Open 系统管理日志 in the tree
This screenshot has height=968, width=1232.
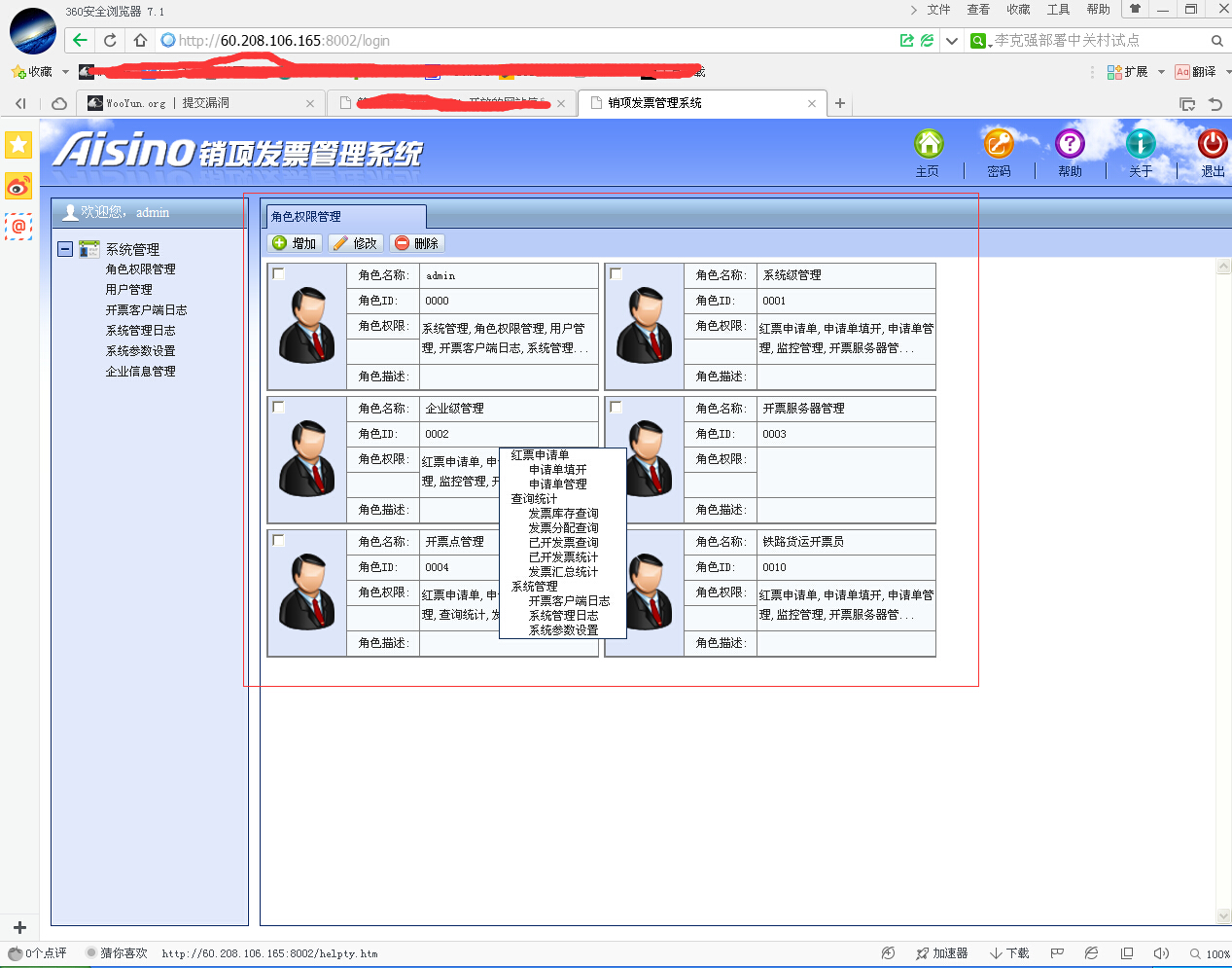click(140, 331)
